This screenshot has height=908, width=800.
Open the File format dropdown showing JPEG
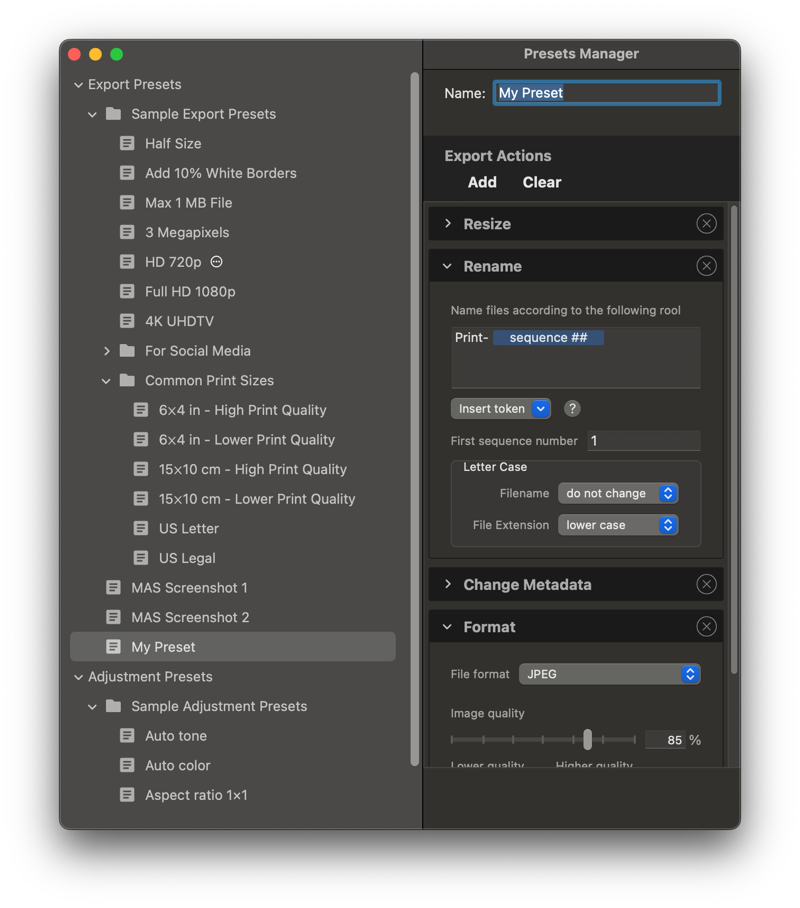tap(610, 674)
